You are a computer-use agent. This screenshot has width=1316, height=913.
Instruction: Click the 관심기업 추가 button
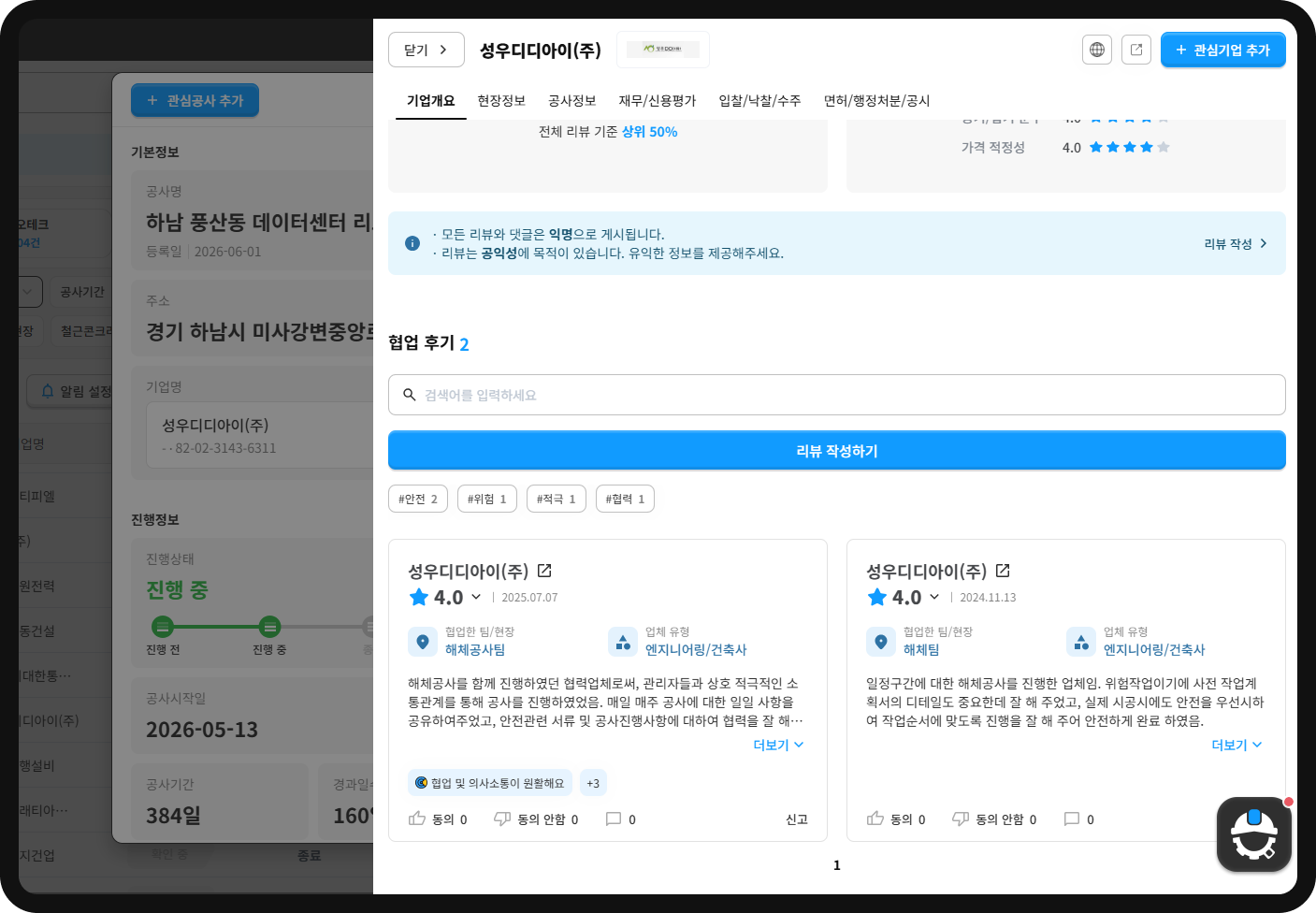[1222, 50]
